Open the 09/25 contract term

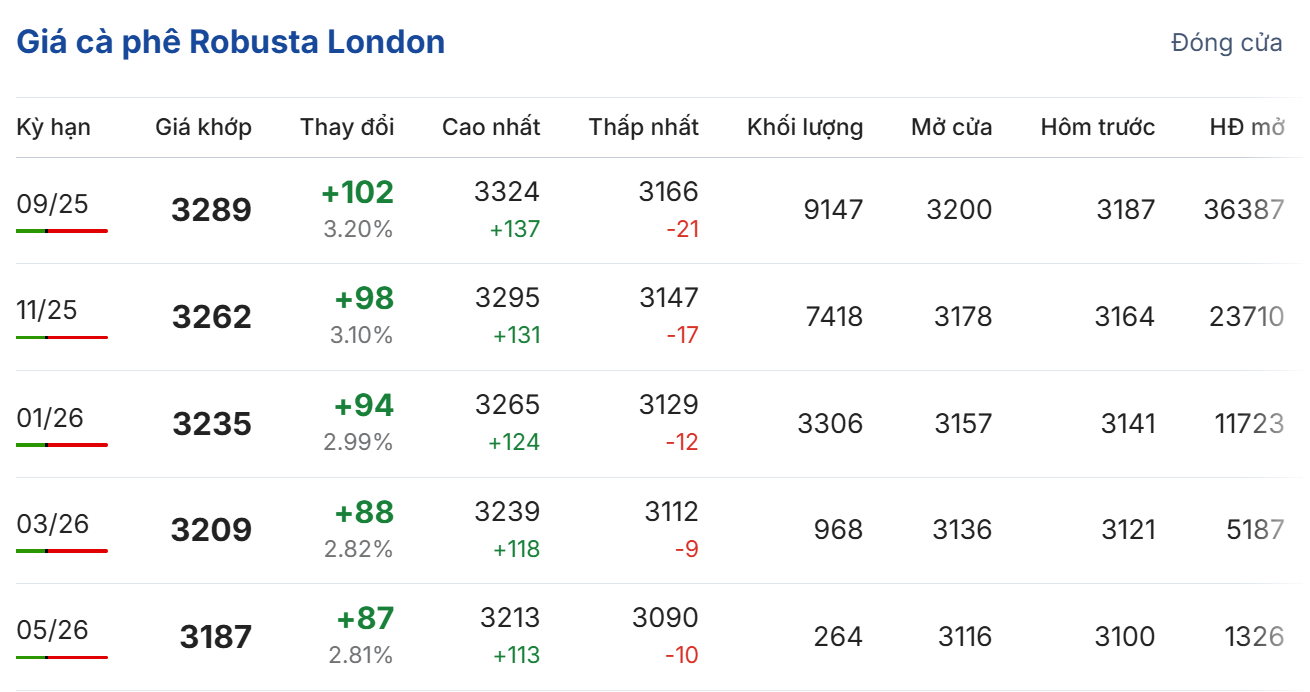pyautogui.click(x=53, y=204)
